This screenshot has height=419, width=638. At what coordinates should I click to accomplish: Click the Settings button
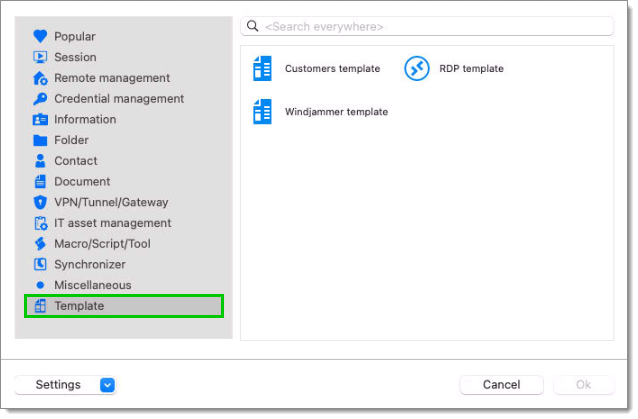coord(58,385)
